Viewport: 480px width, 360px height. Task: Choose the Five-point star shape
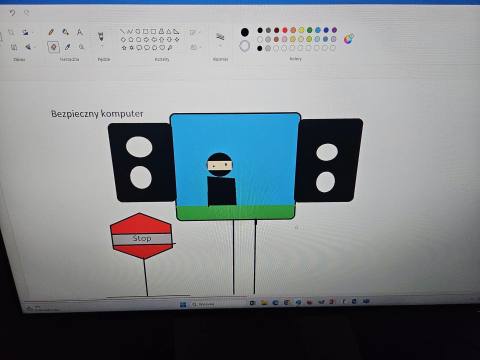pyautogui.click(x=124, y=48)
